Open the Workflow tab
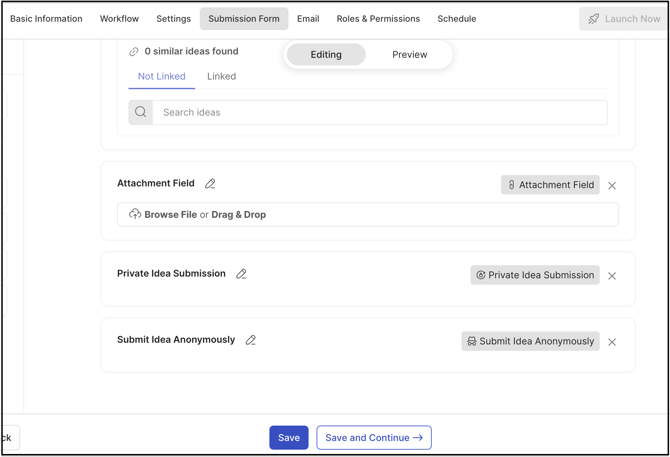 pos(119,19)
